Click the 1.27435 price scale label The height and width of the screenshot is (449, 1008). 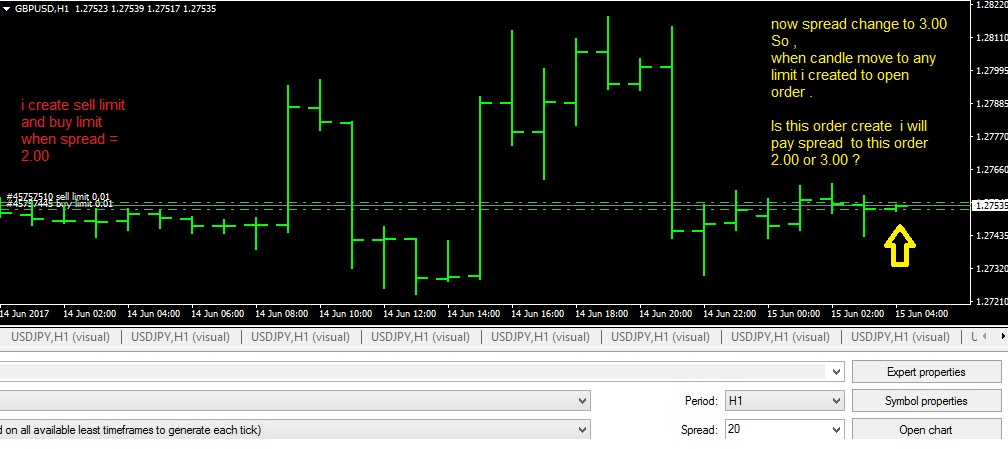991,235
